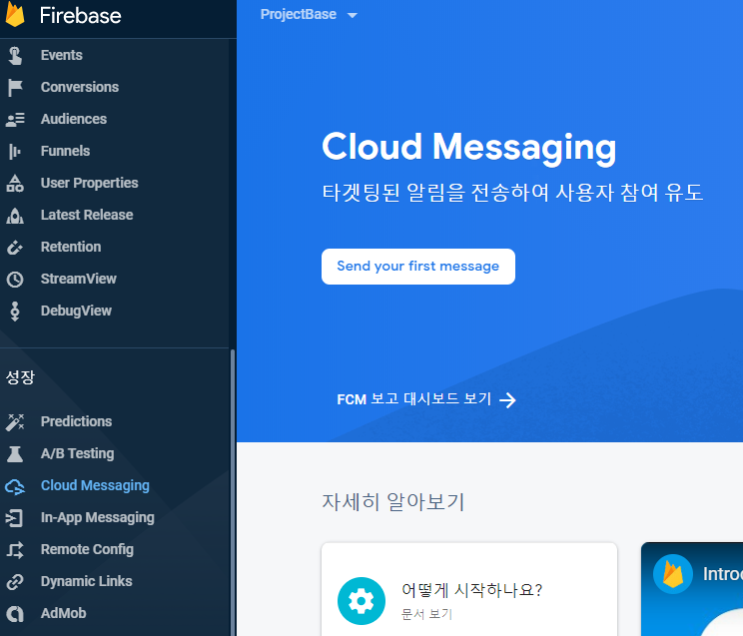
Task: Click the teal gear icon on the card
Action: [x=361, y=601]
